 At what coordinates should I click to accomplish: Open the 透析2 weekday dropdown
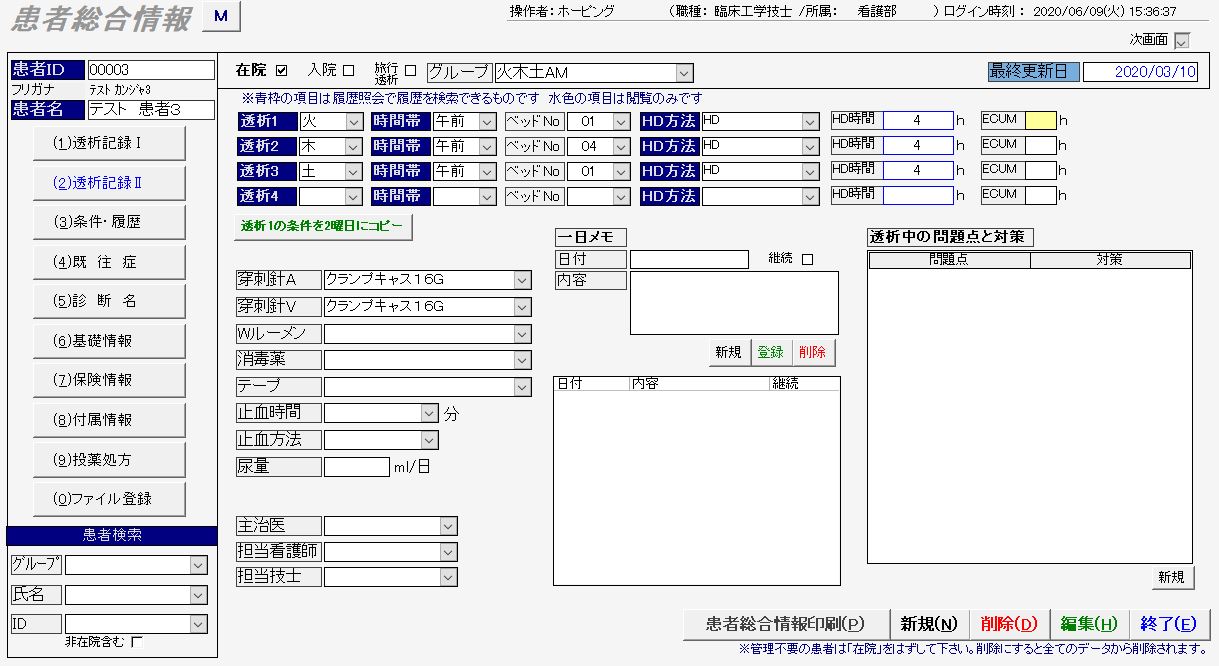click(x=354, y=146)
